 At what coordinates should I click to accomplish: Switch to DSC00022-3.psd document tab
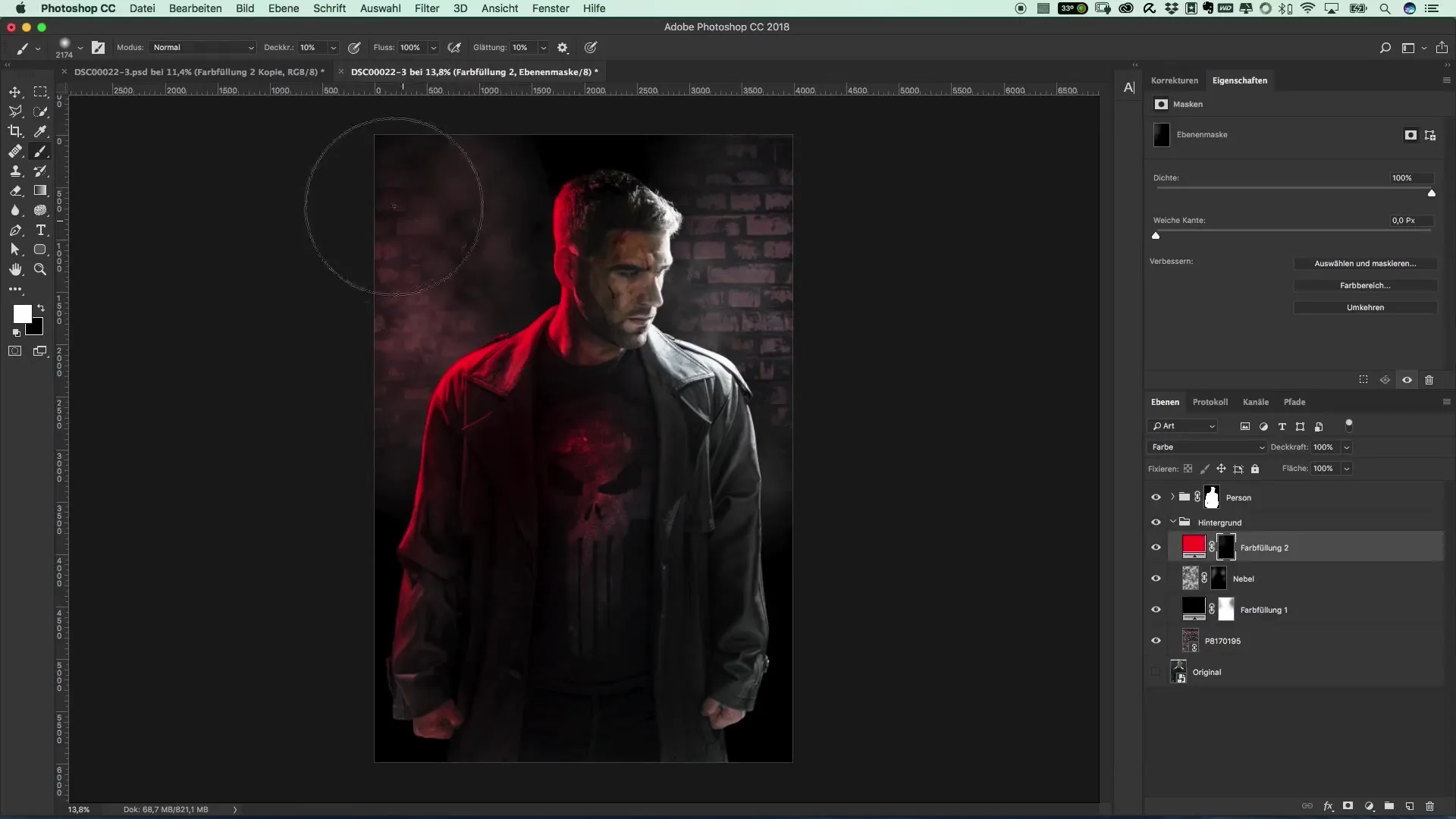199,72
